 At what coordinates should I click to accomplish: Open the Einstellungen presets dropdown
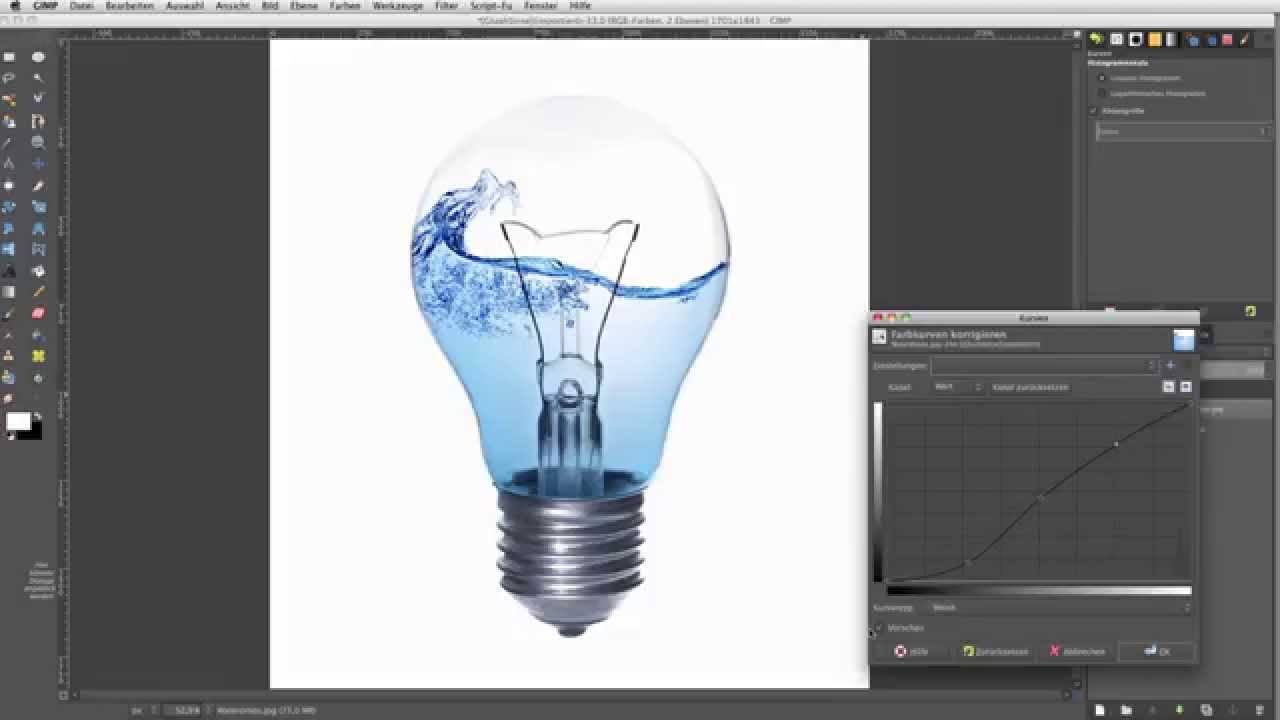point(1044,365)
